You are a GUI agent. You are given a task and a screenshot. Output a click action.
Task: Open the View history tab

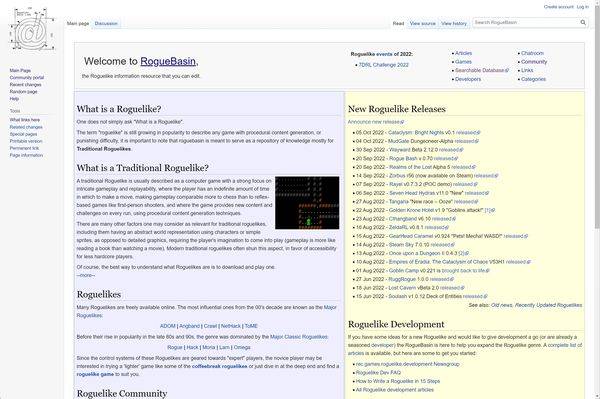click(454, 24)
